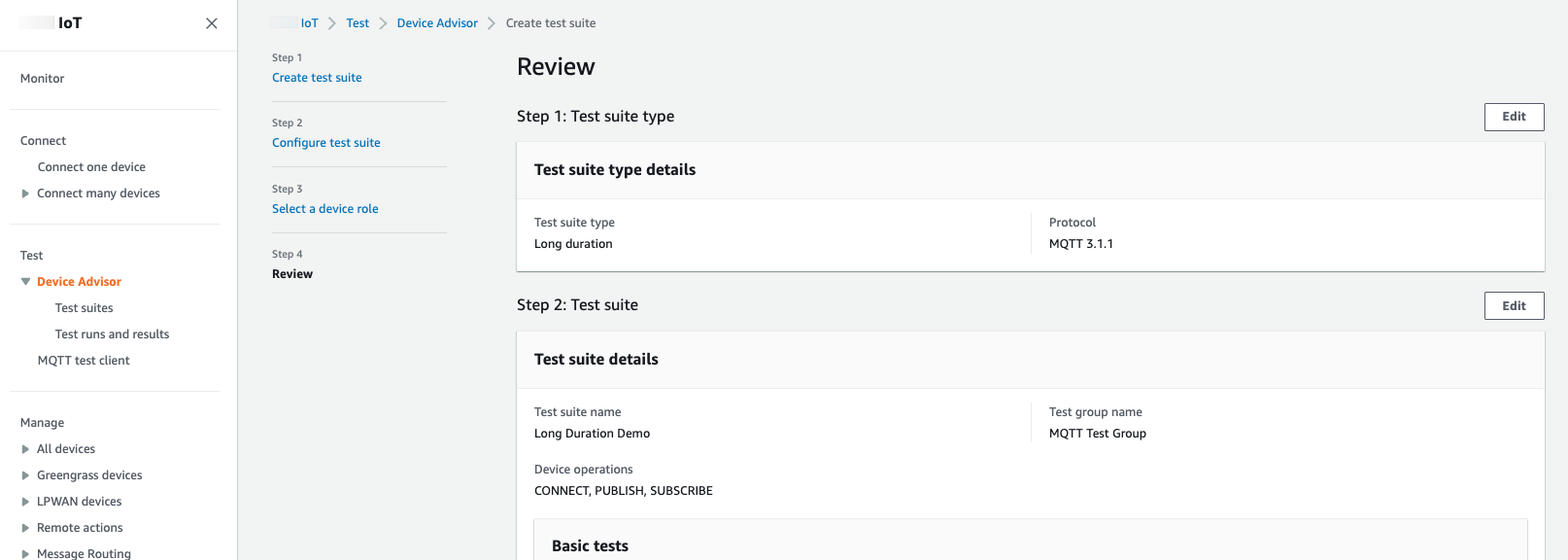Expand the Connect many devices section
The image size is (1568, 560).
pos(25,193)
